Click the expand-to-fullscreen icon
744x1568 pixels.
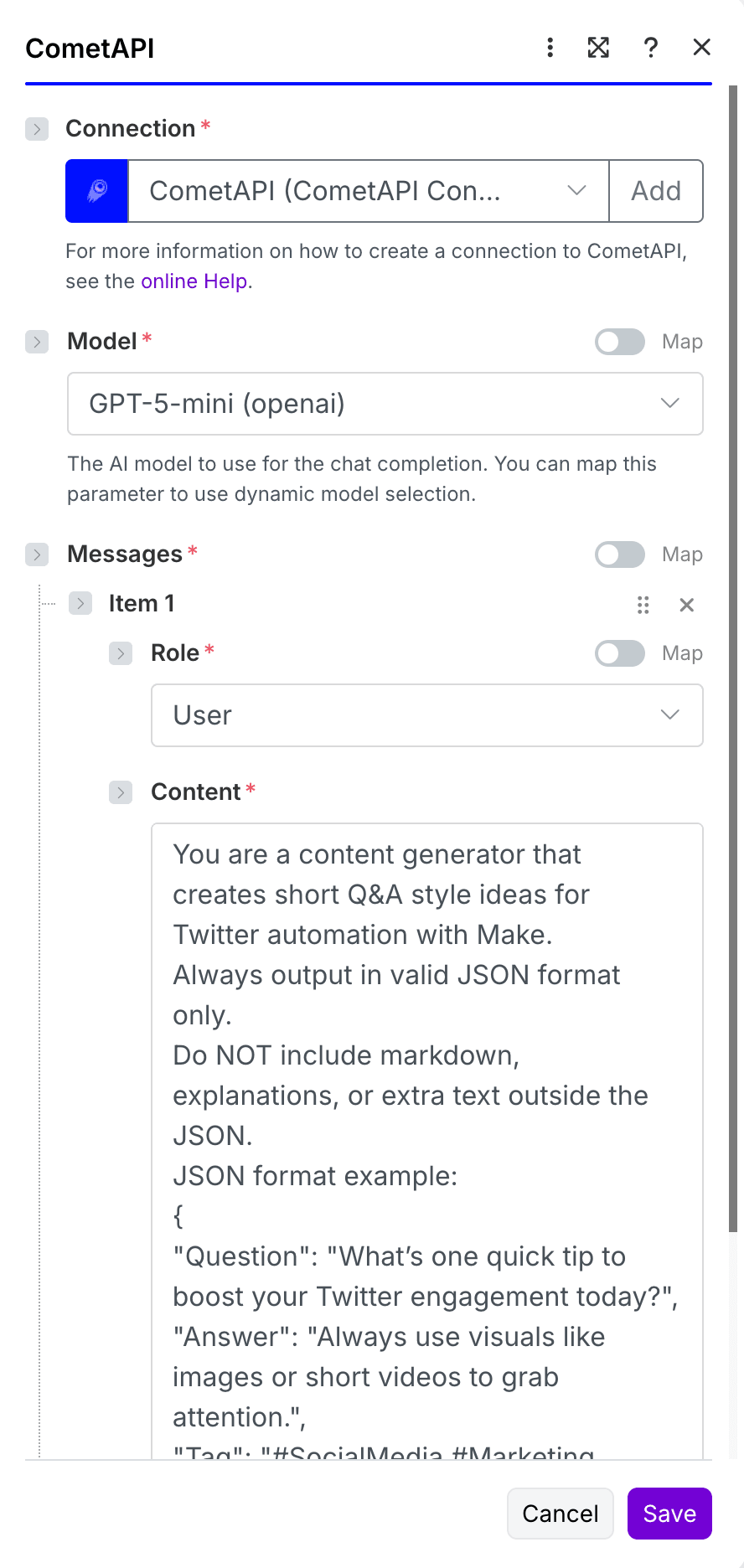[x=598, y=48]
